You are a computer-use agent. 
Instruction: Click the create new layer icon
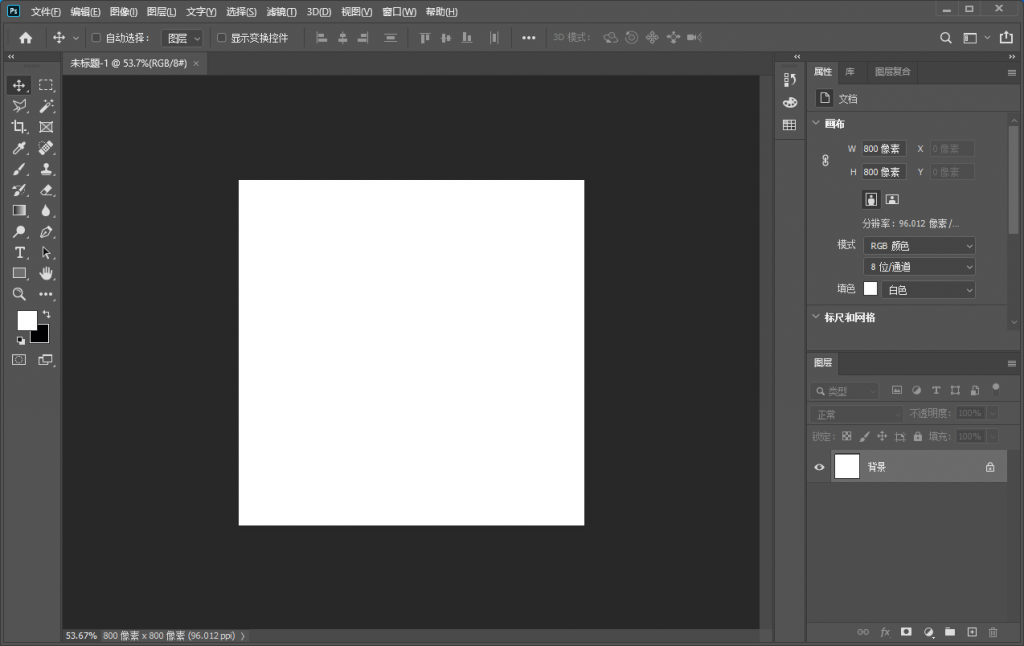(971, 632)
